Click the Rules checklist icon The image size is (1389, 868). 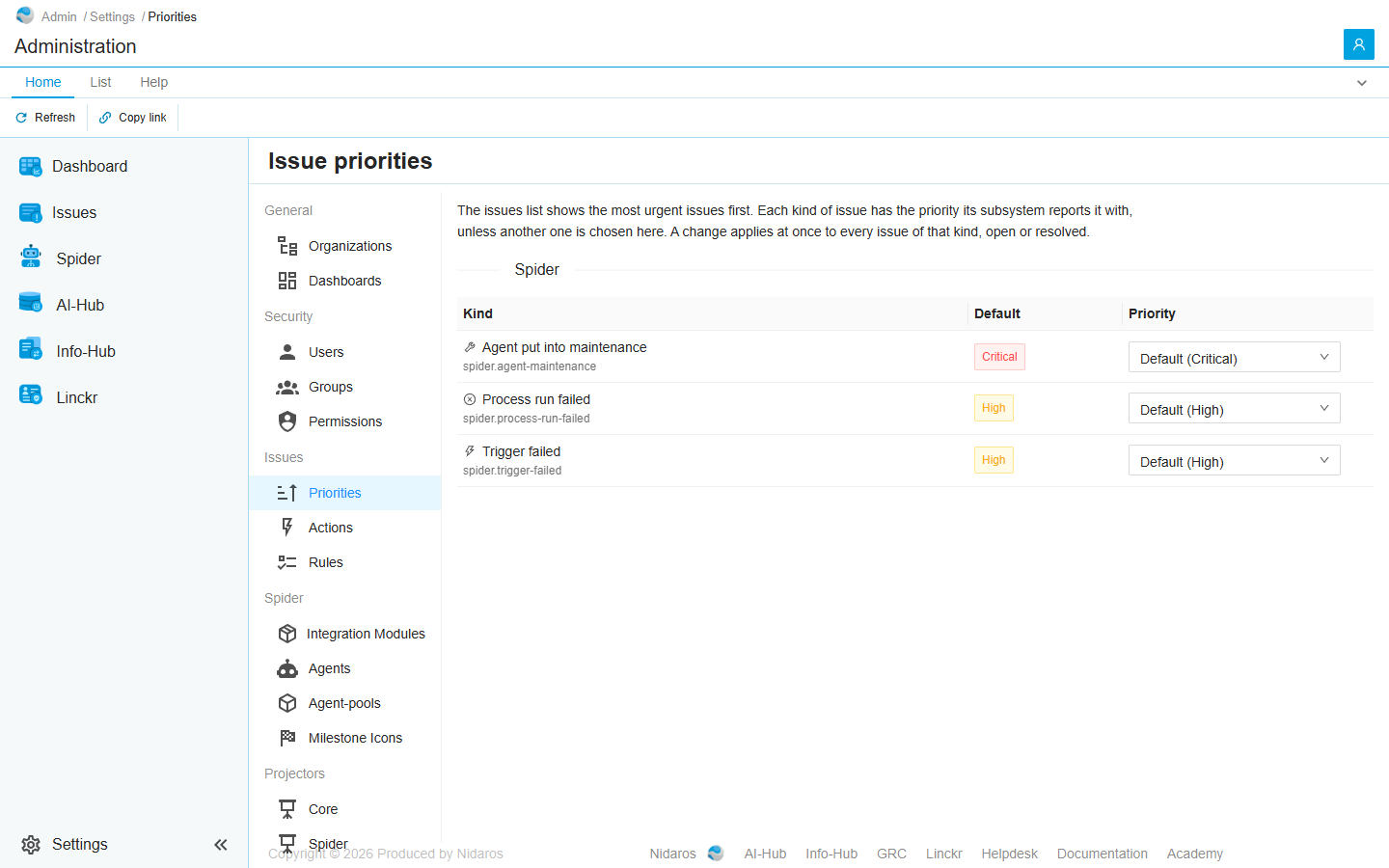287,562
